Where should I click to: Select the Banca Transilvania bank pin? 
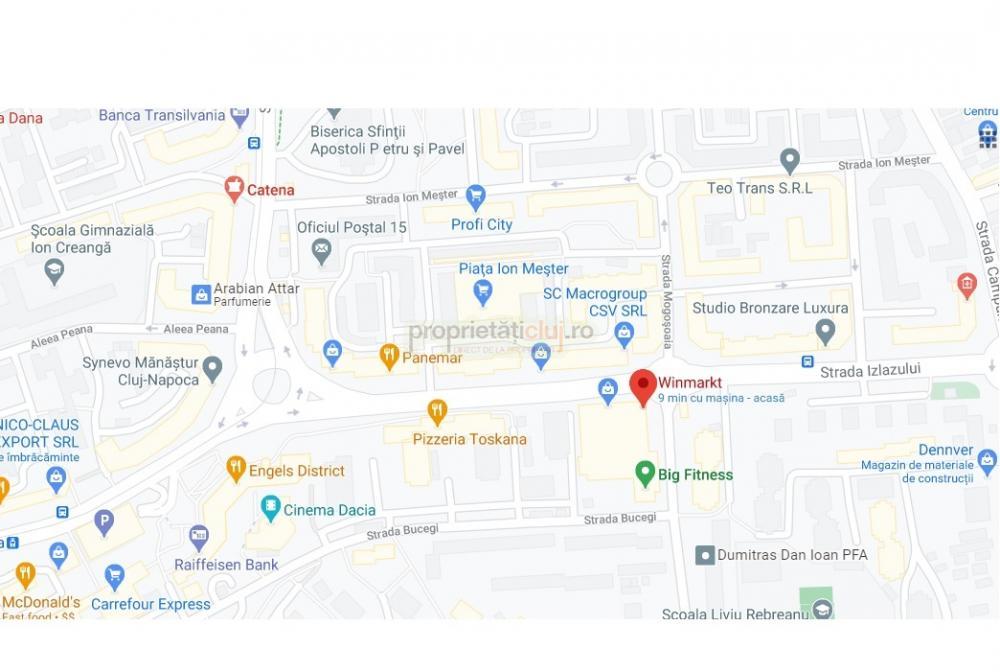pos(240,117)
